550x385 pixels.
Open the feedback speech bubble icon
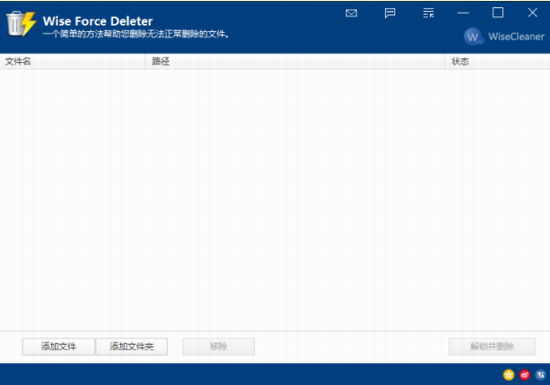[x=390, y=13]
